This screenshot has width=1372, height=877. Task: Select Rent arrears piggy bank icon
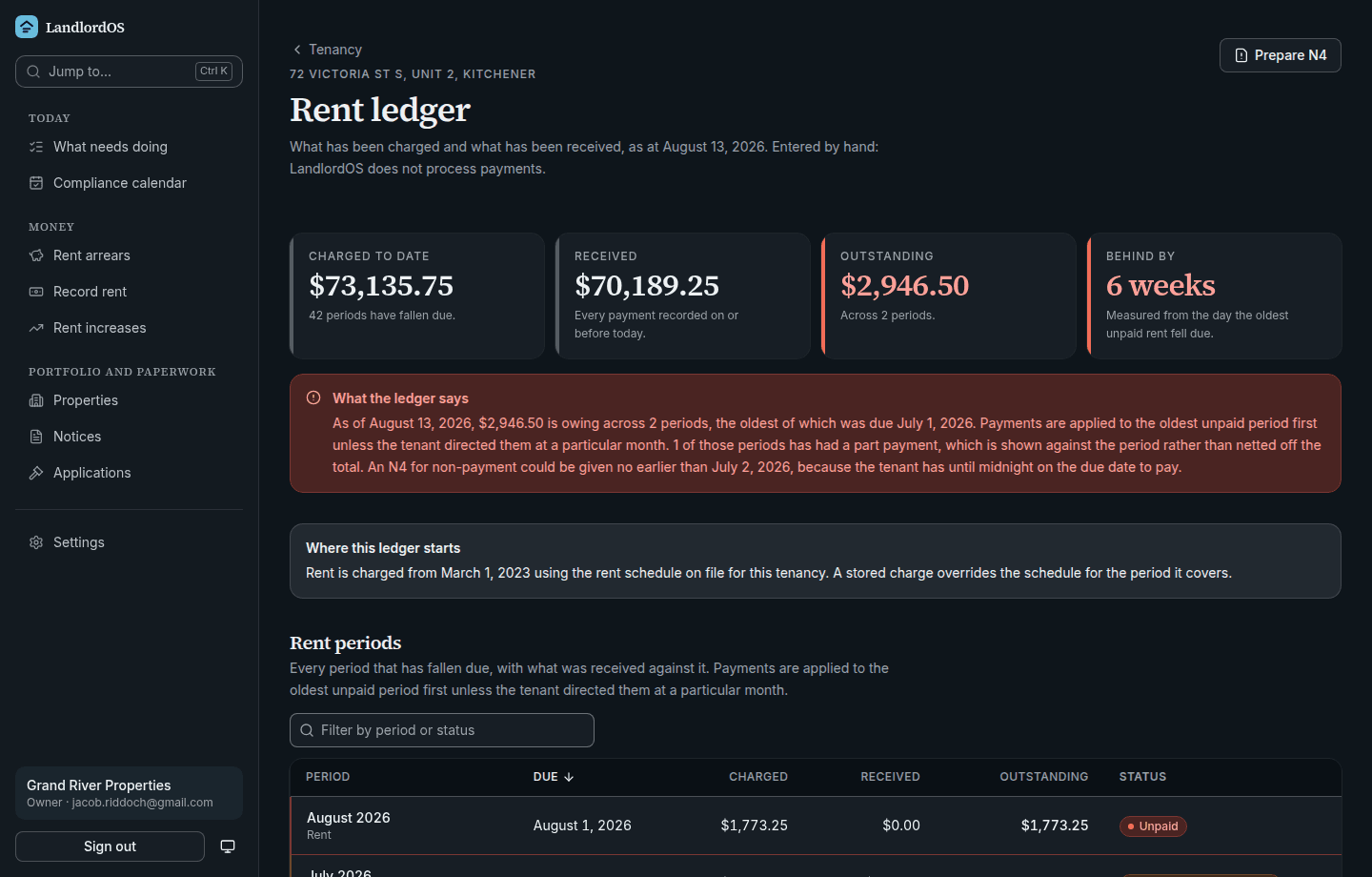pos(36,255)
